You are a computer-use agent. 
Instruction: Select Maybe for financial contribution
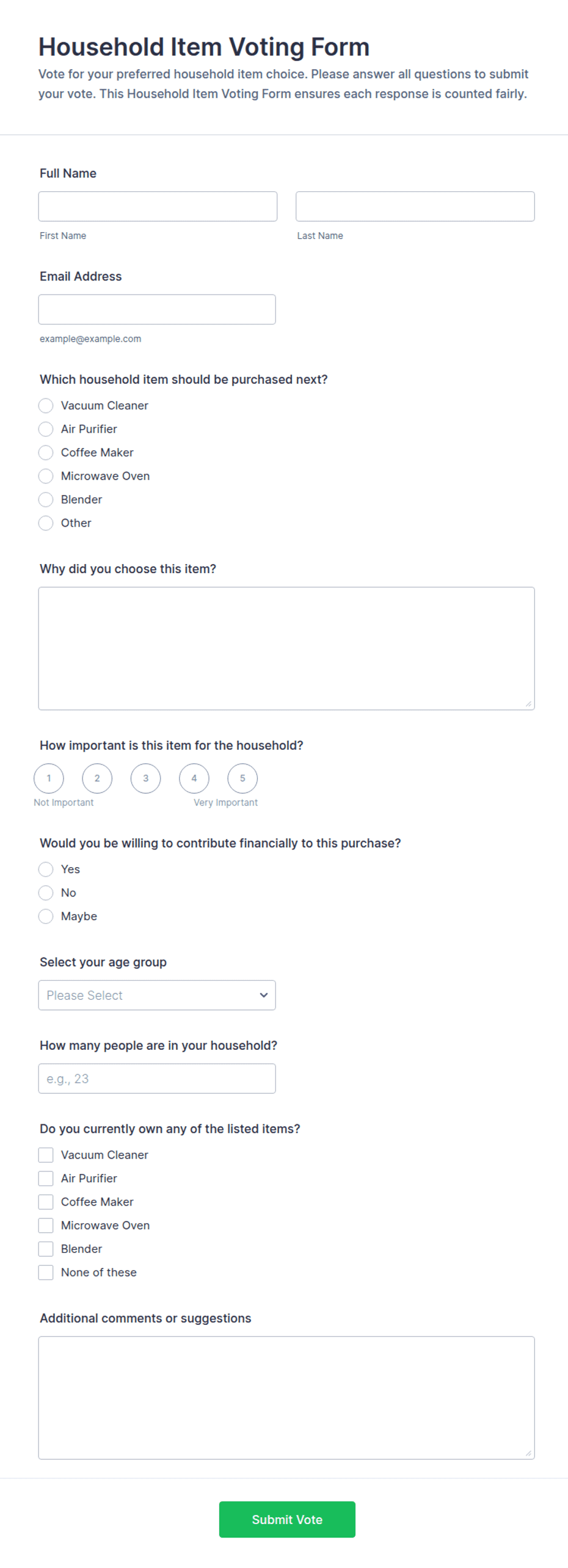point(46,917)
